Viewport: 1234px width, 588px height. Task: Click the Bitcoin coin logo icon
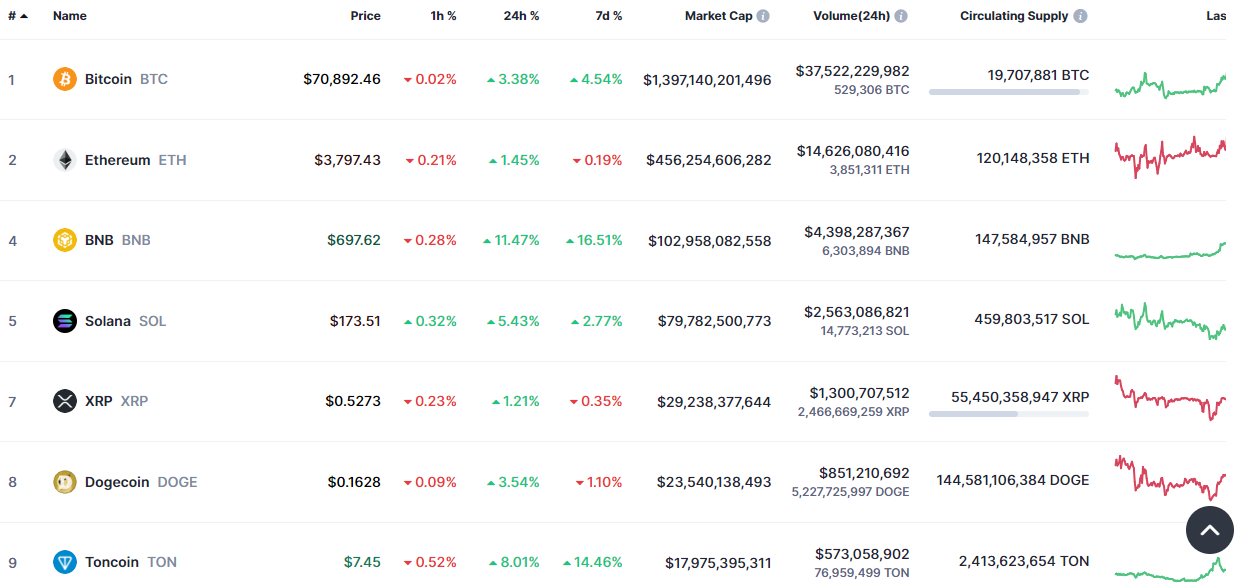pyautogui.click(x=65, y=79)
